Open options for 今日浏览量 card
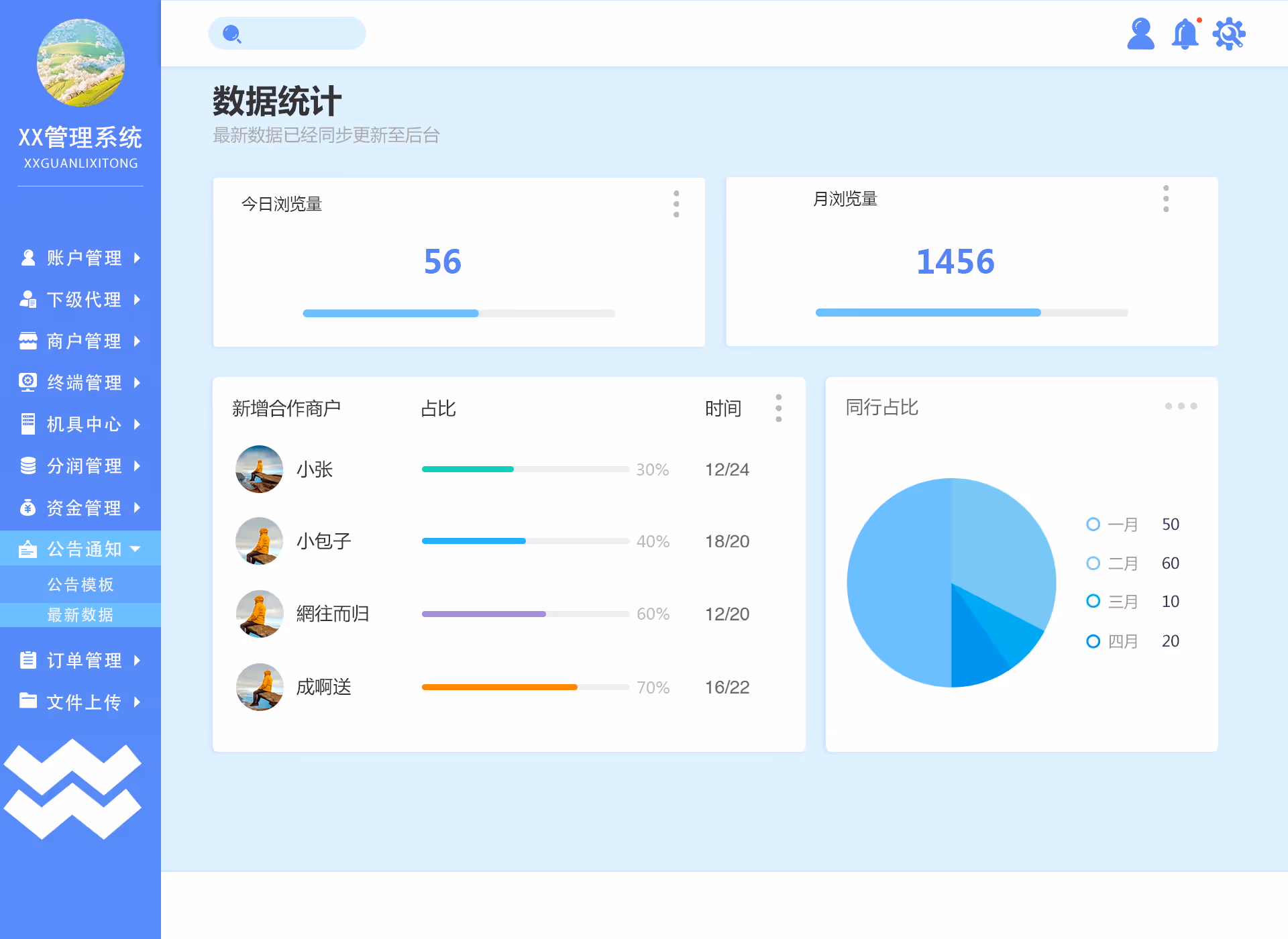This screenshot has height=939, width=1288. click(x=676, y=204)
